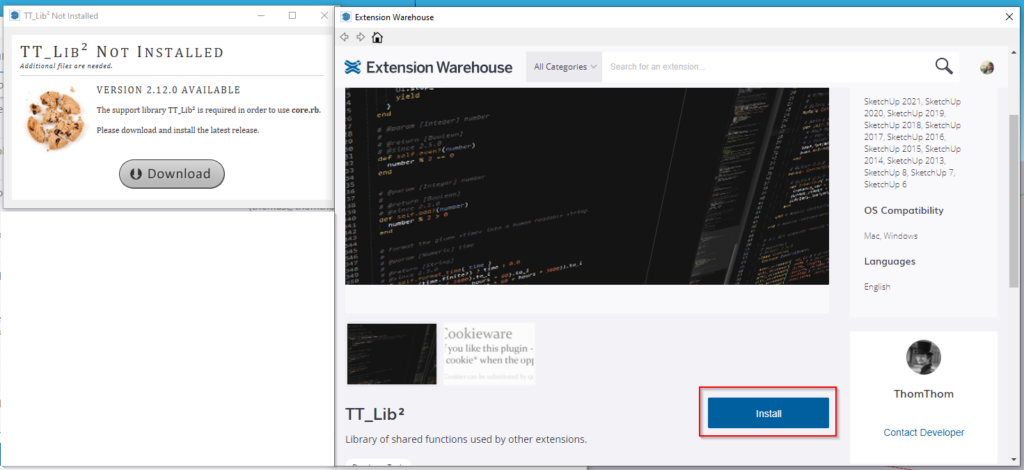Click the 'VERSION 2.12.0 AVAILABLE' text
This screenshot has width=1024, height=470.
tap(168, 89)
